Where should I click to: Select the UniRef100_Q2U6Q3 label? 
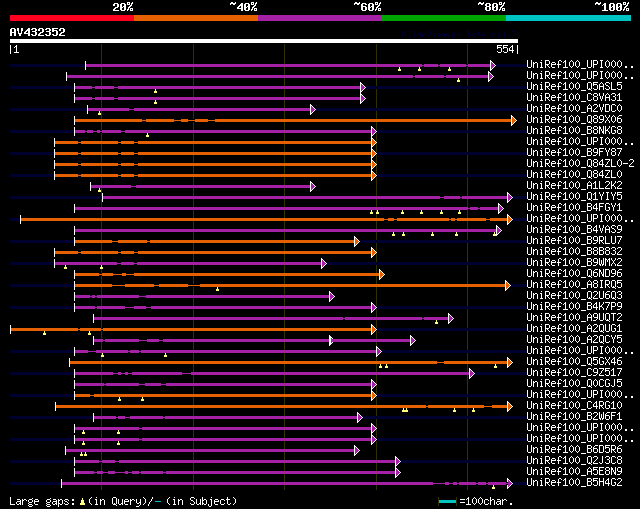pyautogui.click(x=574, y=296)
